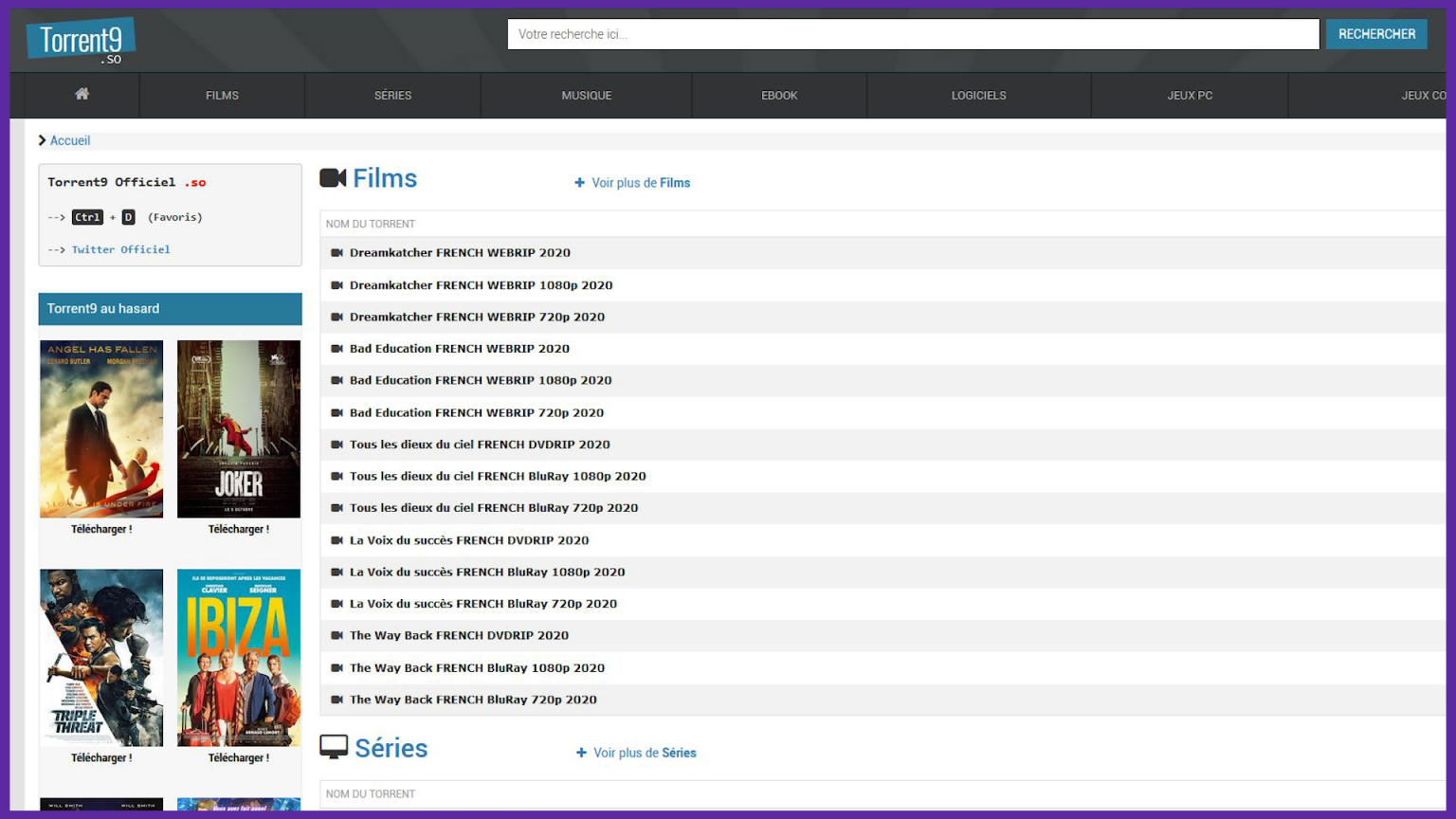This screenshot has width=1456, height=819.
Task: Click camera icon of Tous les dieux BluRay 1080p
Action: pos(337,476)
